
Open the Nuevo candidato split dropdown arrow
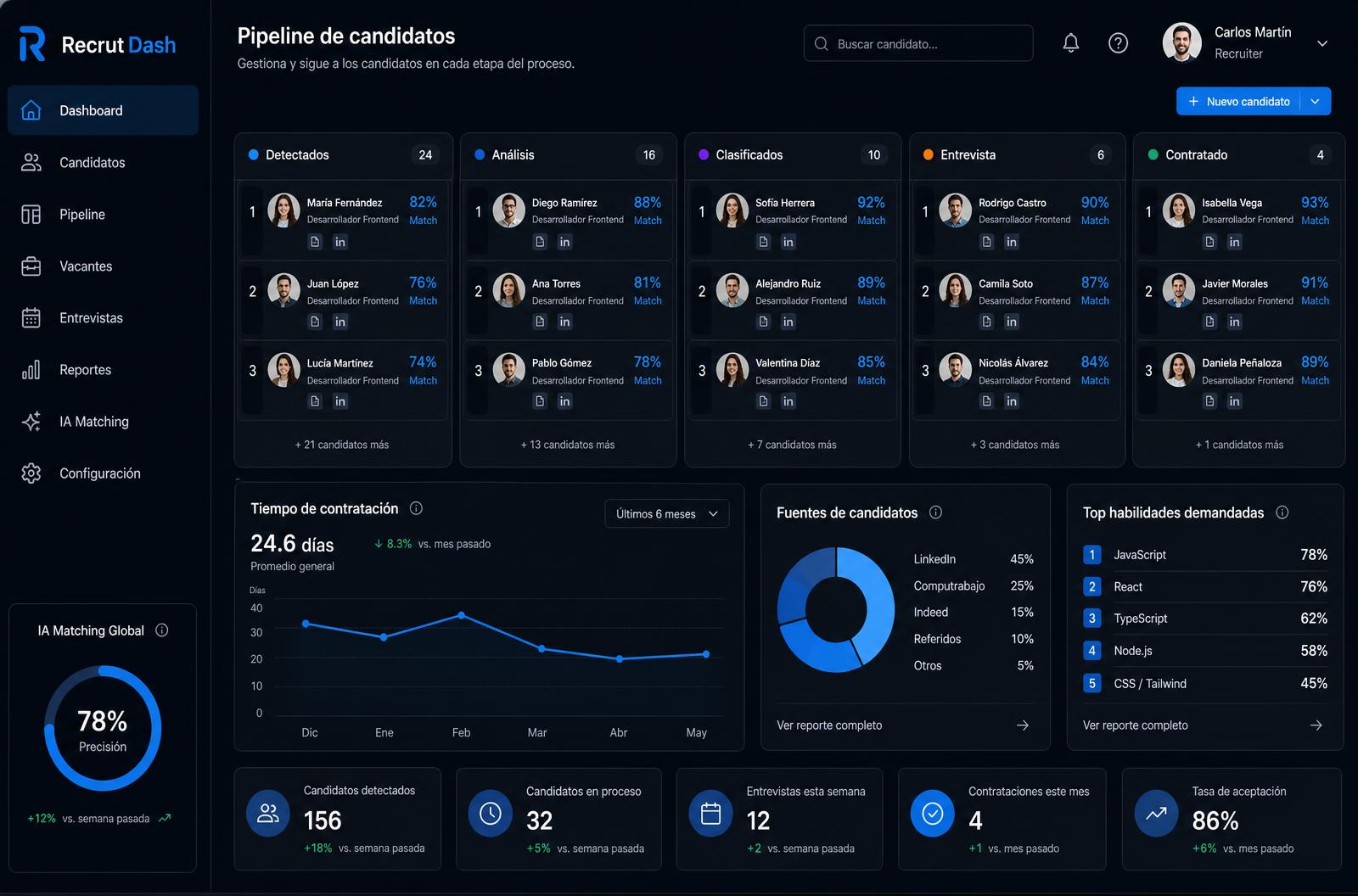1316,101
